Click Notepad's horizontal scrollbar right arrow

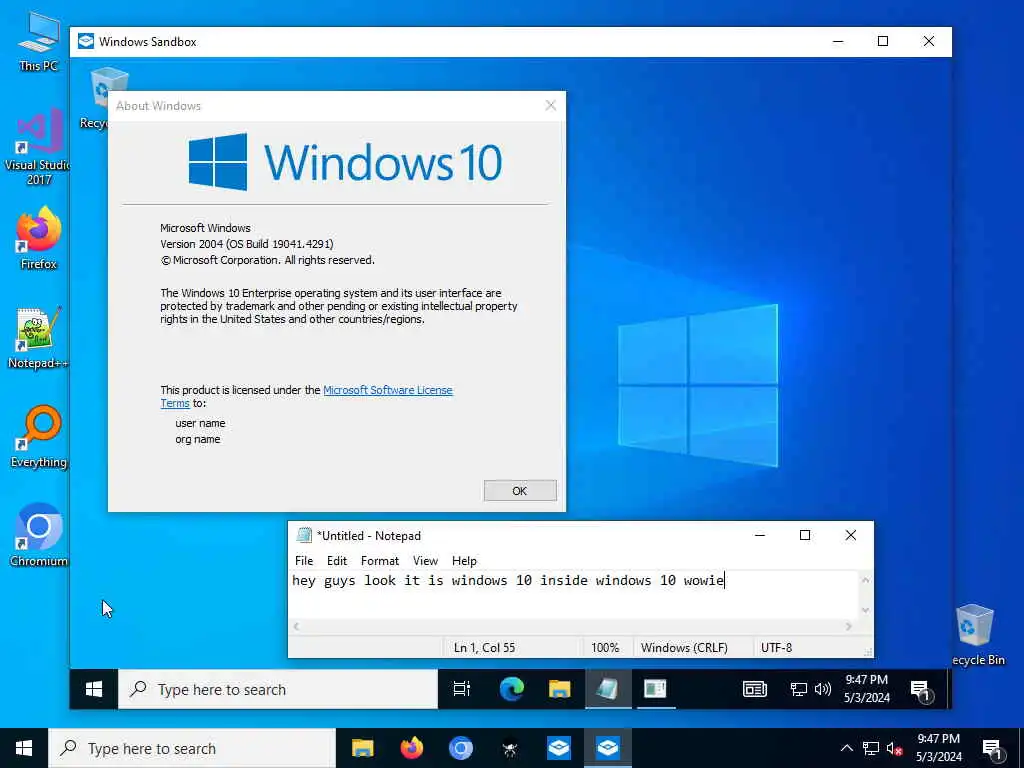[x=848, y=626]
